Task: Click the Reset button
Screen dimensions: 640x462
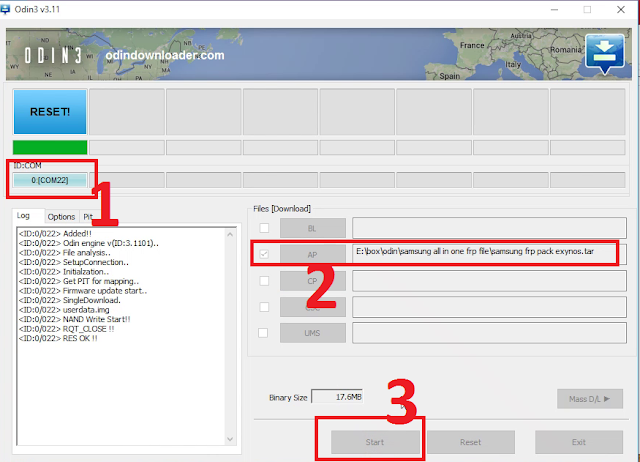Action: [471, 442]
